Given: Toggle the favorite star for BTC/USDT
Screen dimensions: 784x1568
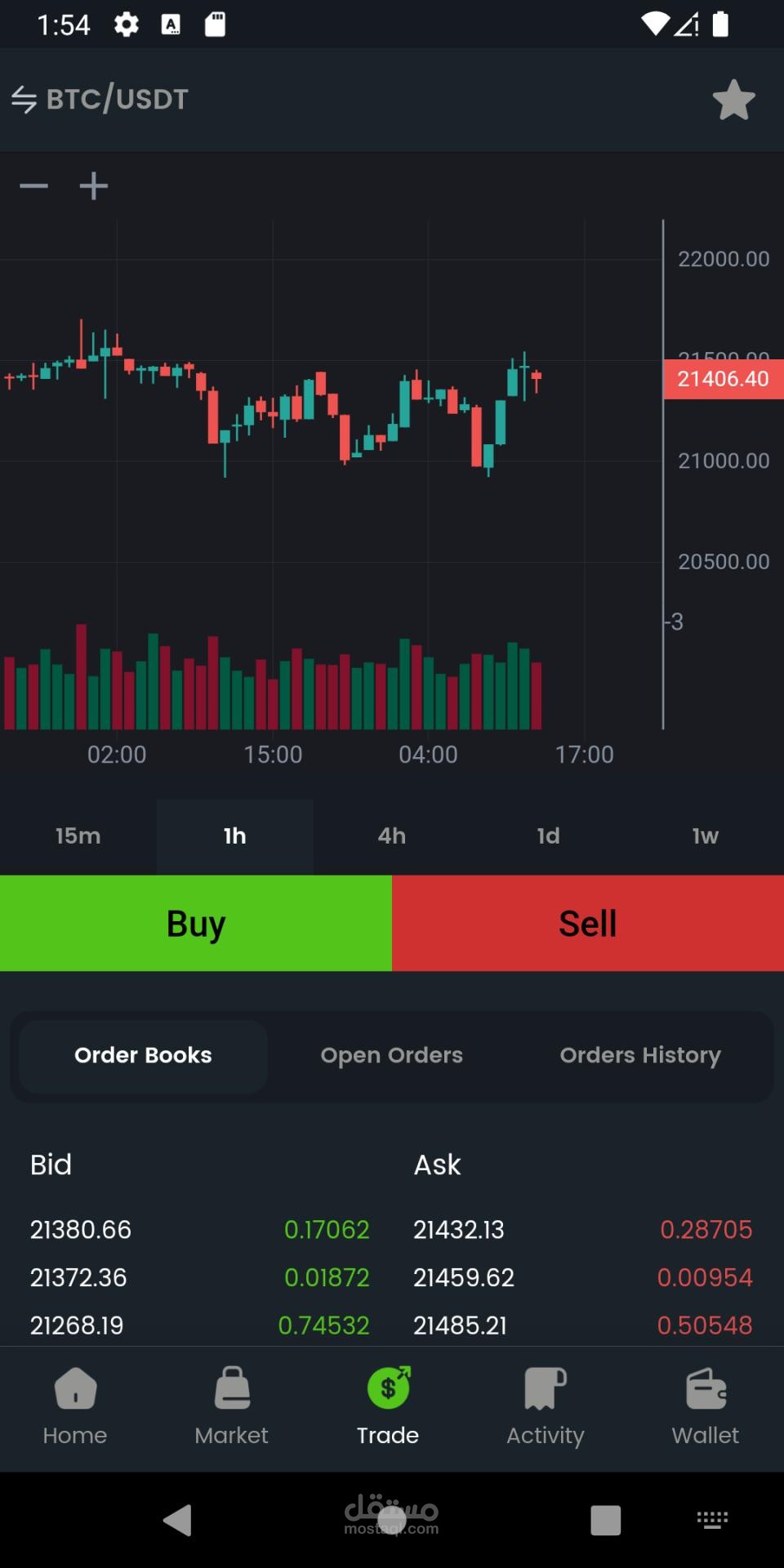Looking at the screenshot, I should coord(733,100).
